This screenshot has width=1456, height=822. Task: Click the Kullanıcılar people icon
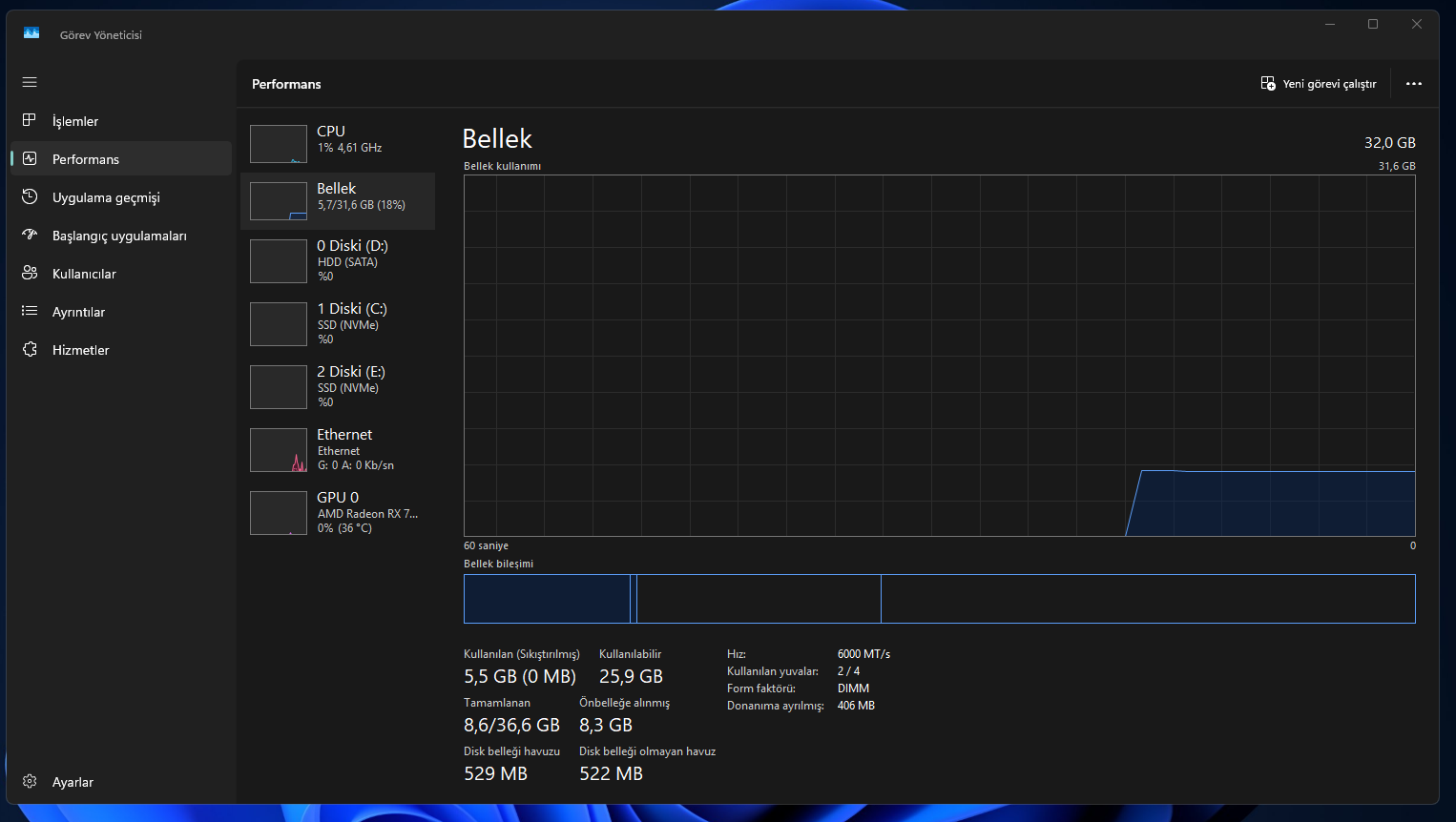coord(30,273)
